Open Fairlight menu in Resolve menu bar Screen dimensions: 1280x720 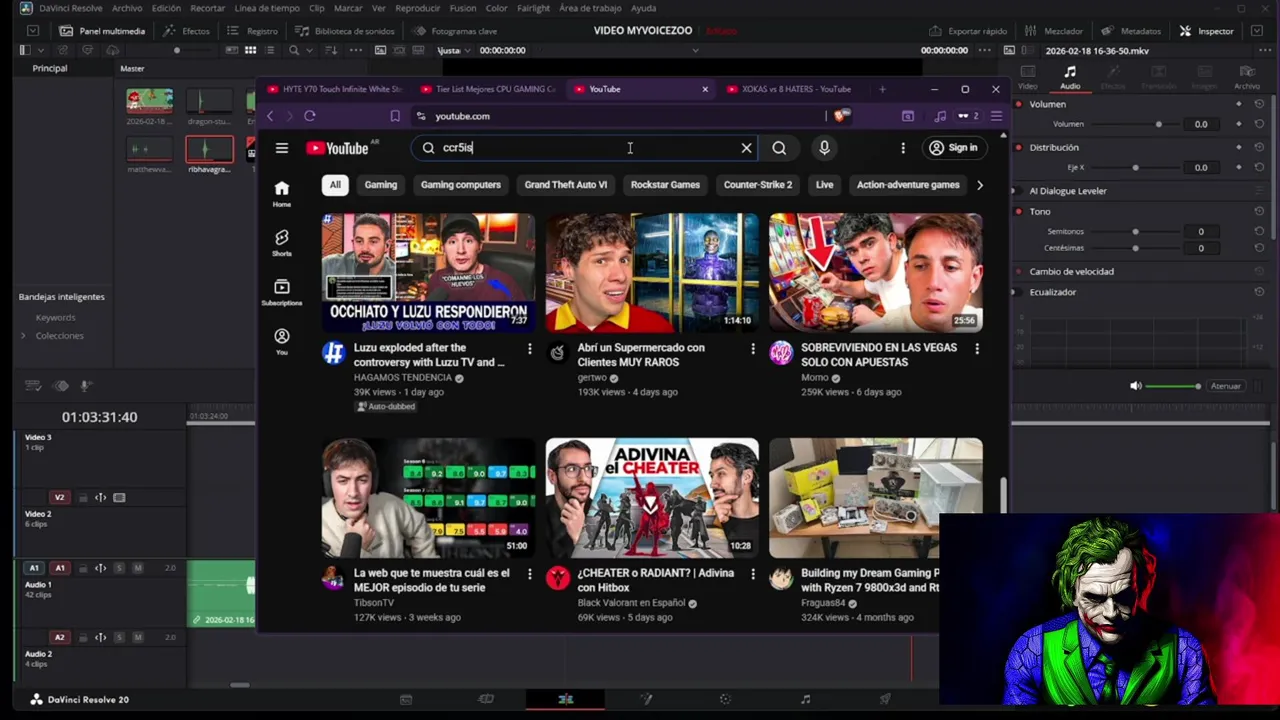coord(534,8)
